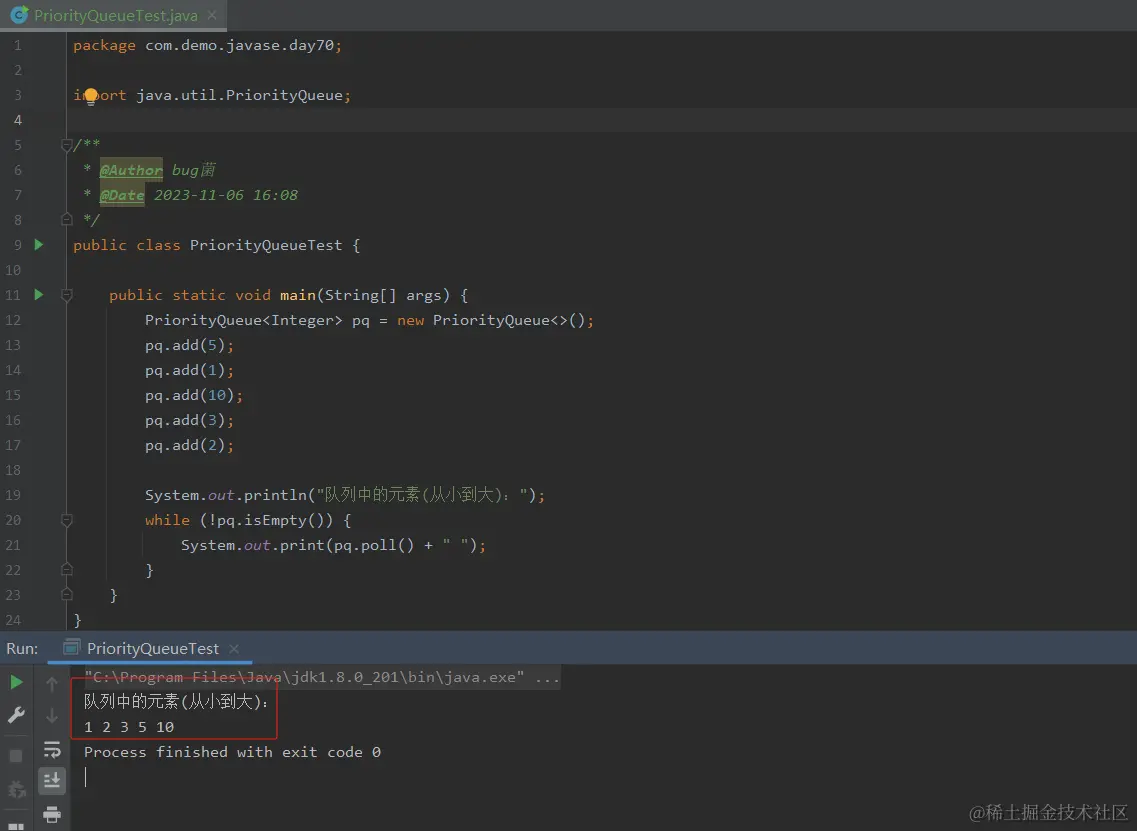Viewport: 1137px width, 831px height.
Task: Click the Javadoc fold end marker at line 8
Action: [67, 219]
